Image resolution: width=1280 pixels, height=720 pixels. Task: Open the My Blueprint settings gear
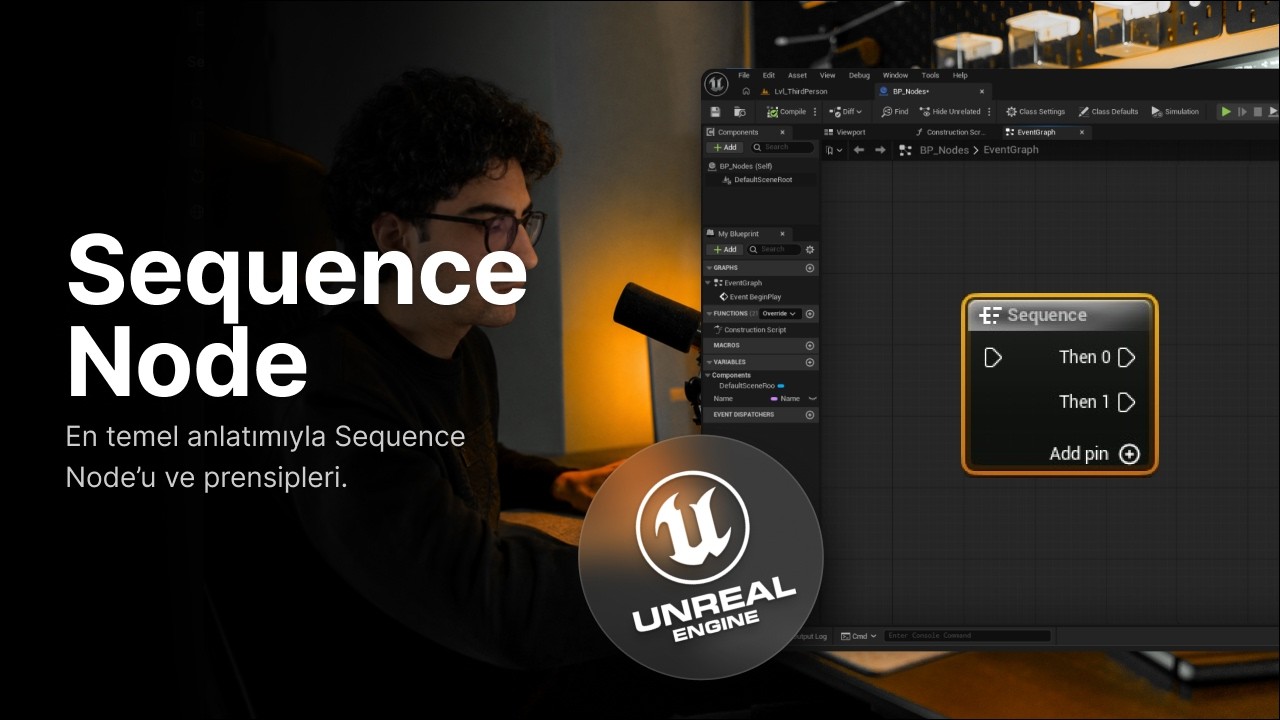810,249
